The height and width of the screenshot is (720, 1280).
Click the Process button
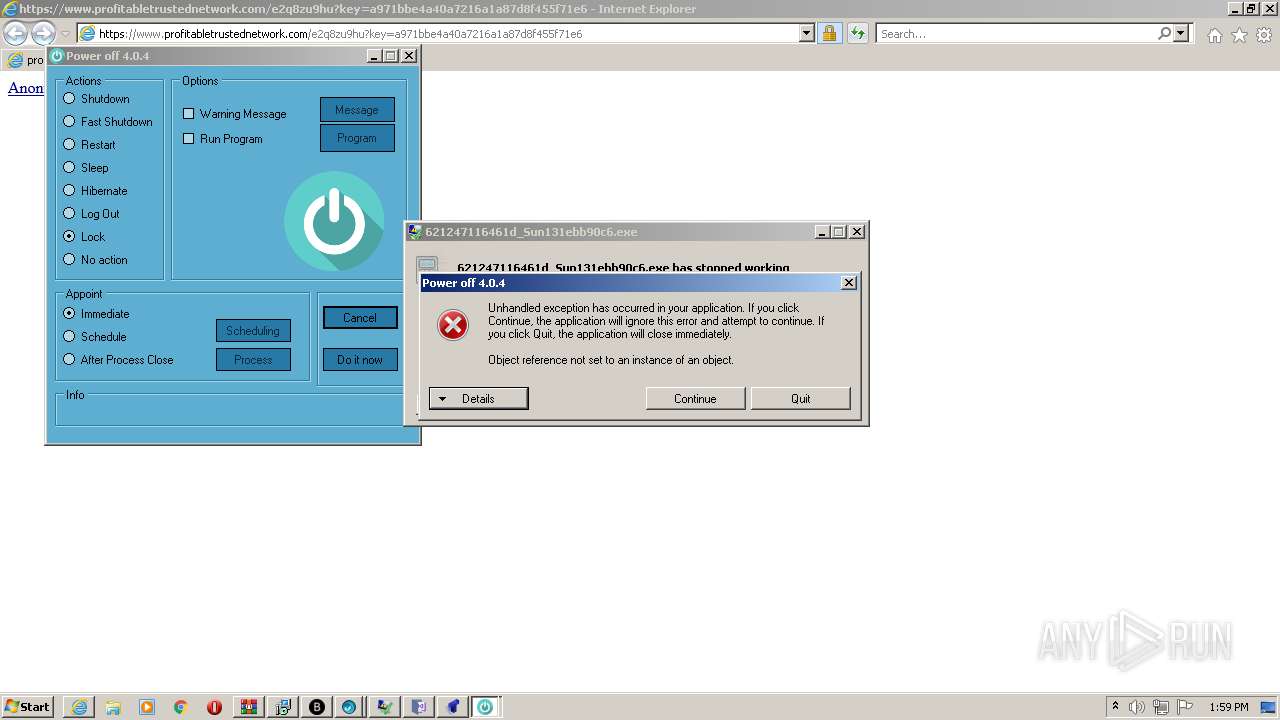(x=253, y=360)
